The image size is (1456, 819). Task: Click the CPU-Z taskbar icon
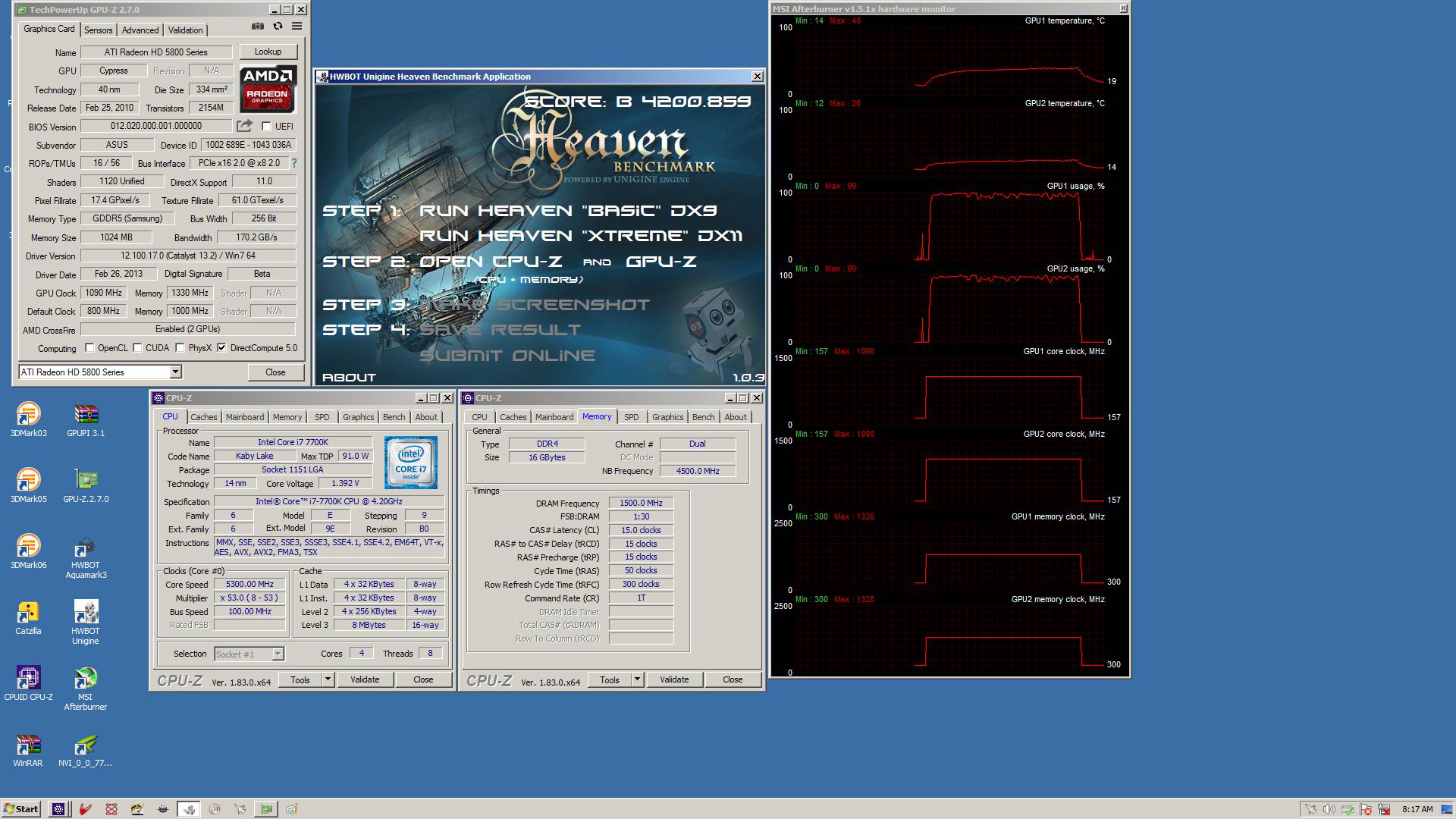[58, 809]
